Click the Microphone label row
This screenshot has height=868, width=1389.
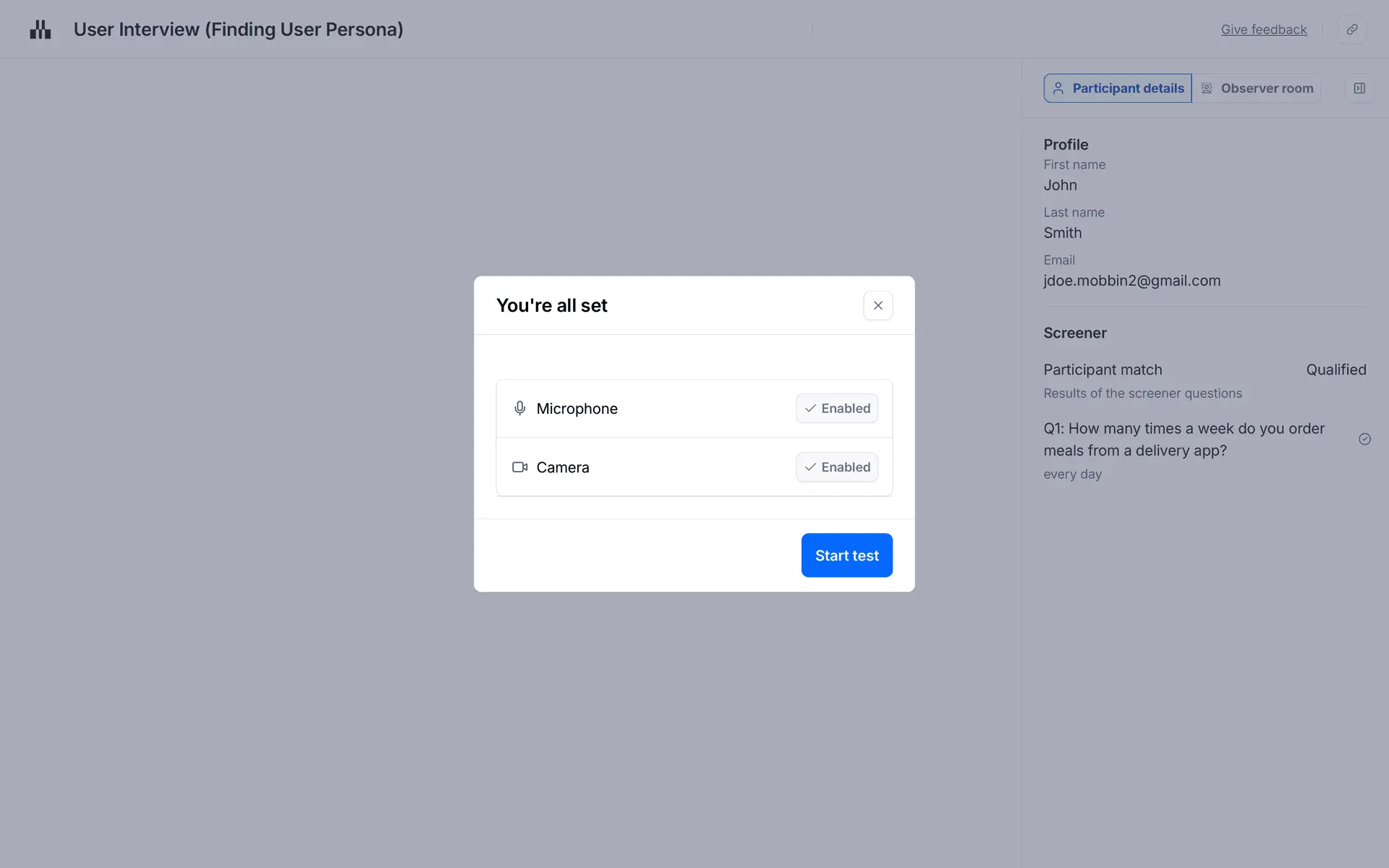[x=577, y=409]
